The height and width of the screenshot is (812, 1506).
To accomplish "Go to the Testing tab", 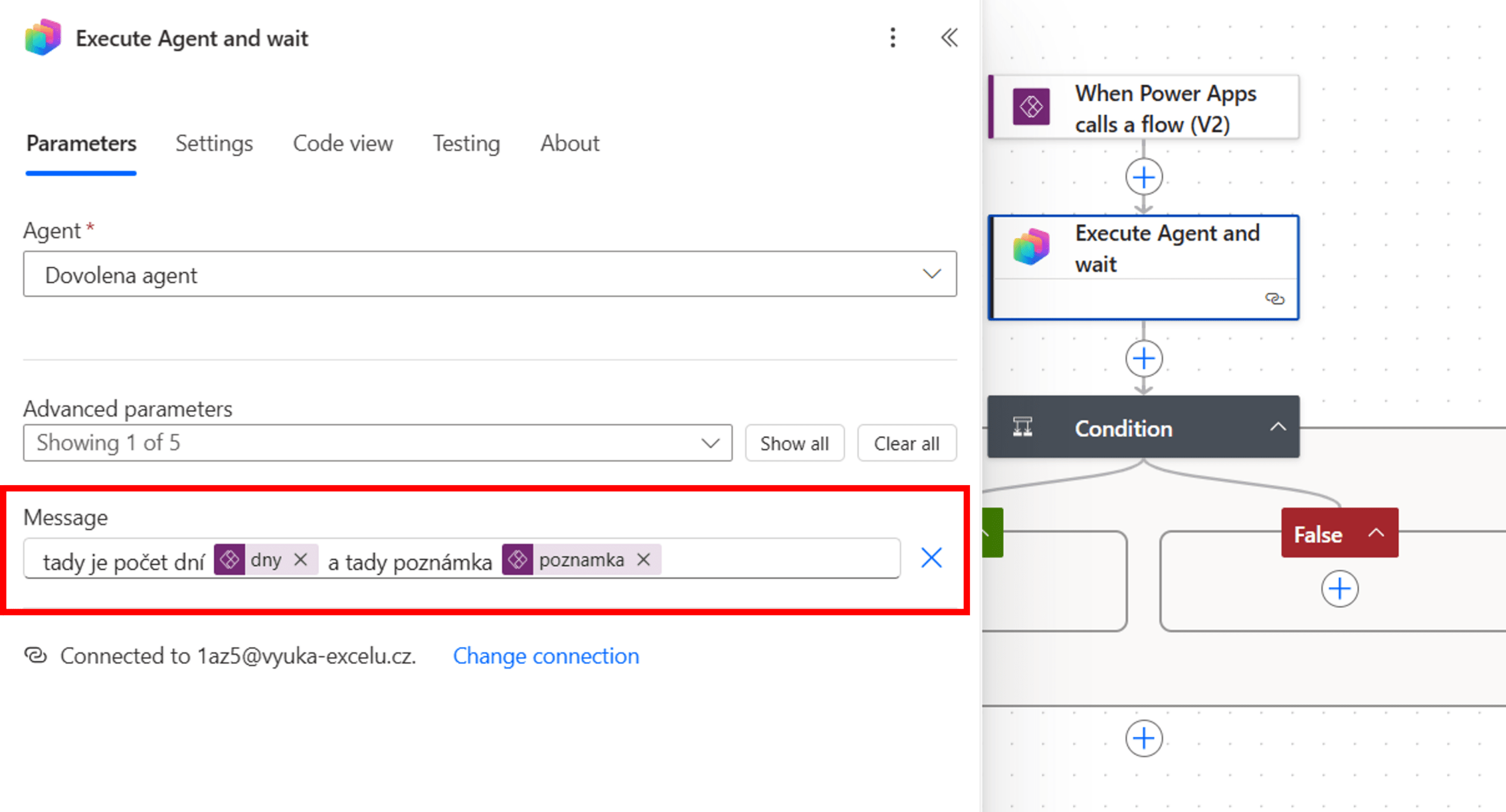I will [x=467, y=143].
